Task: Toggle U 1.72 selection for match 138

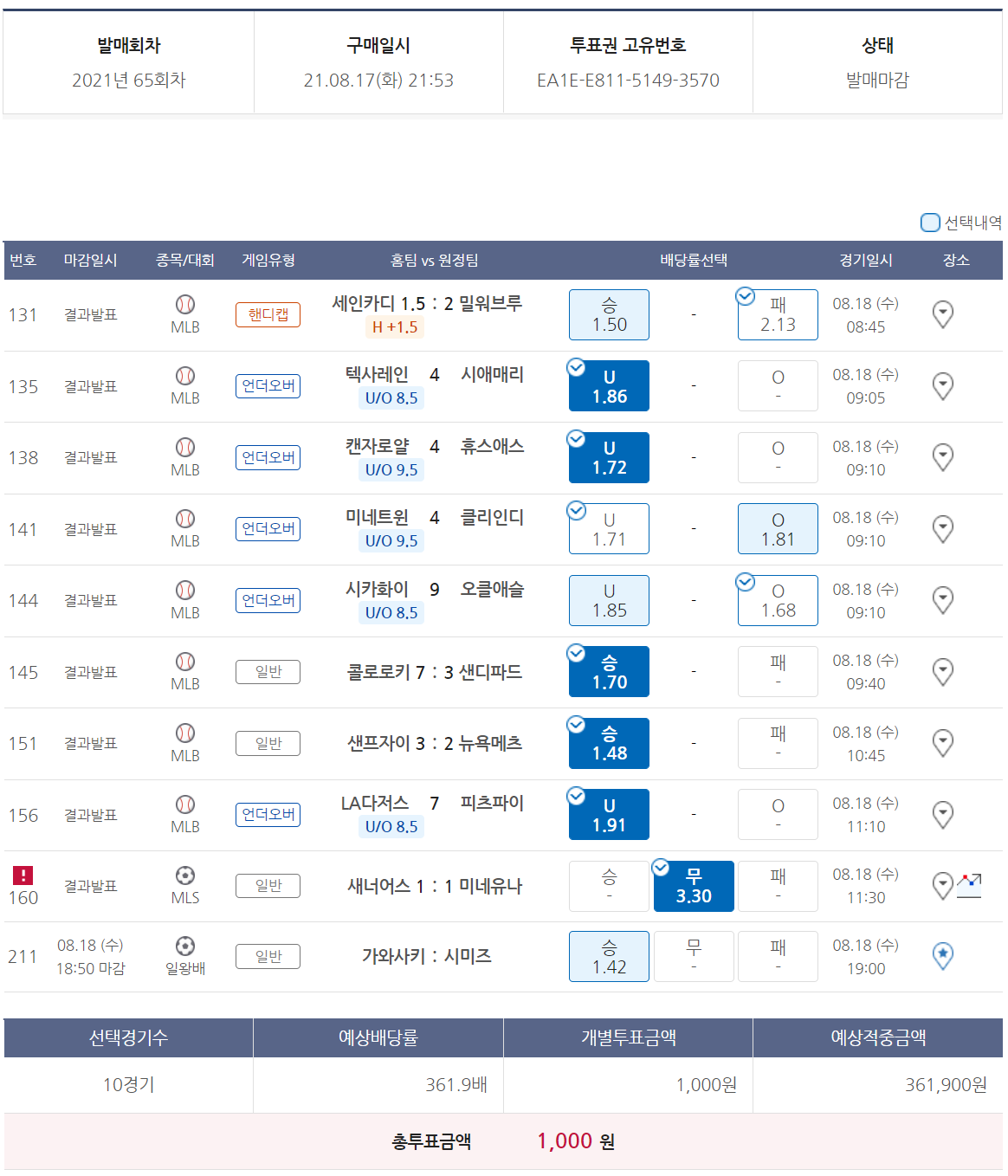Action: click(x=609, y=457)
